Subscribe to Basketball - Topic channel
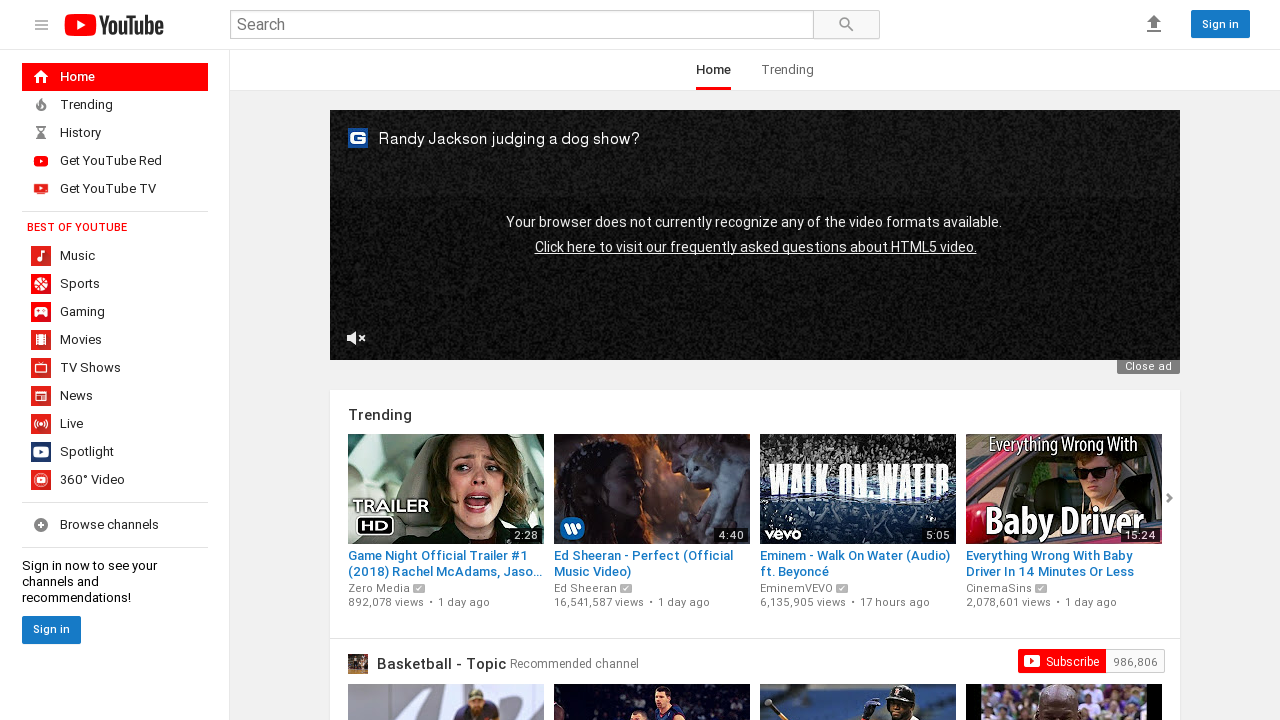Image resolution: width=1280 pixels, height=720 pixels. click(x=1062, y=661)
